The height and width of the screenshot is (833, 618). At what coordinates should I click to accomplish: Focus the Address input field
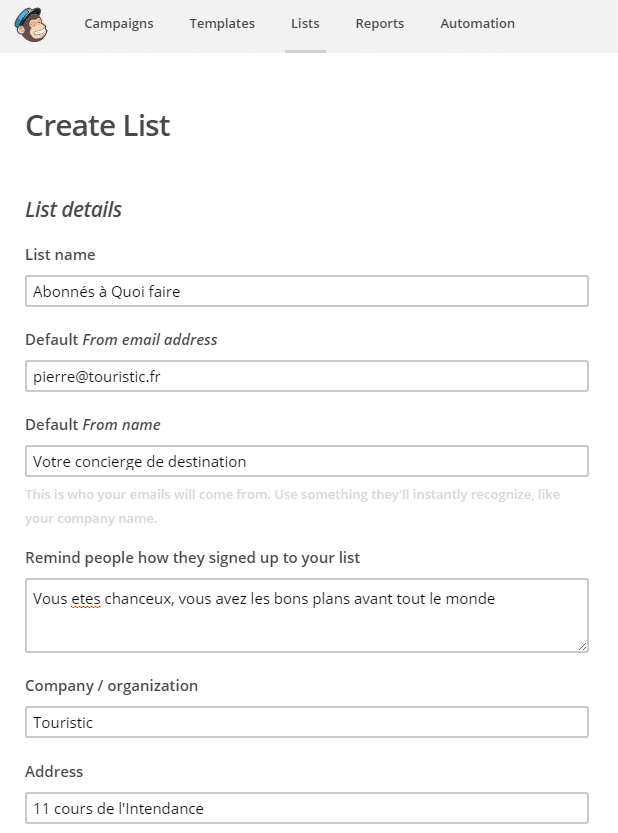point(307,808)
